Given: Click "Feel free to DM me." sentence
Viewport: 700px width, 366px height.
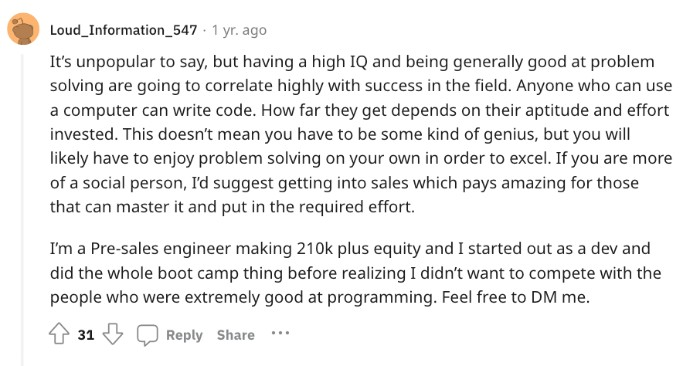Looking at the screenshot, I should (x=516, y=297).
